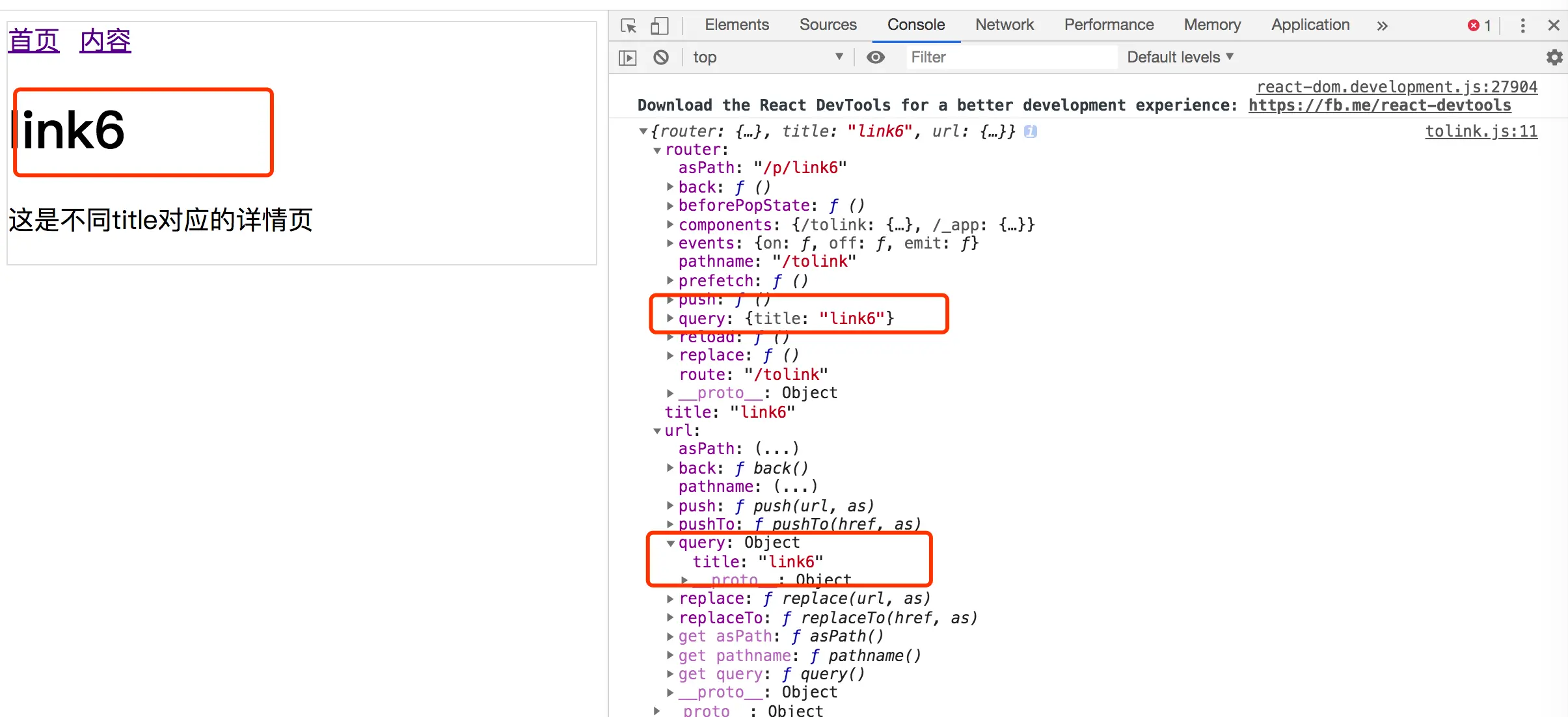The image size is (1568, 717).
Task: Open the DevTools three-dot menu
Action: point(1522,25)
